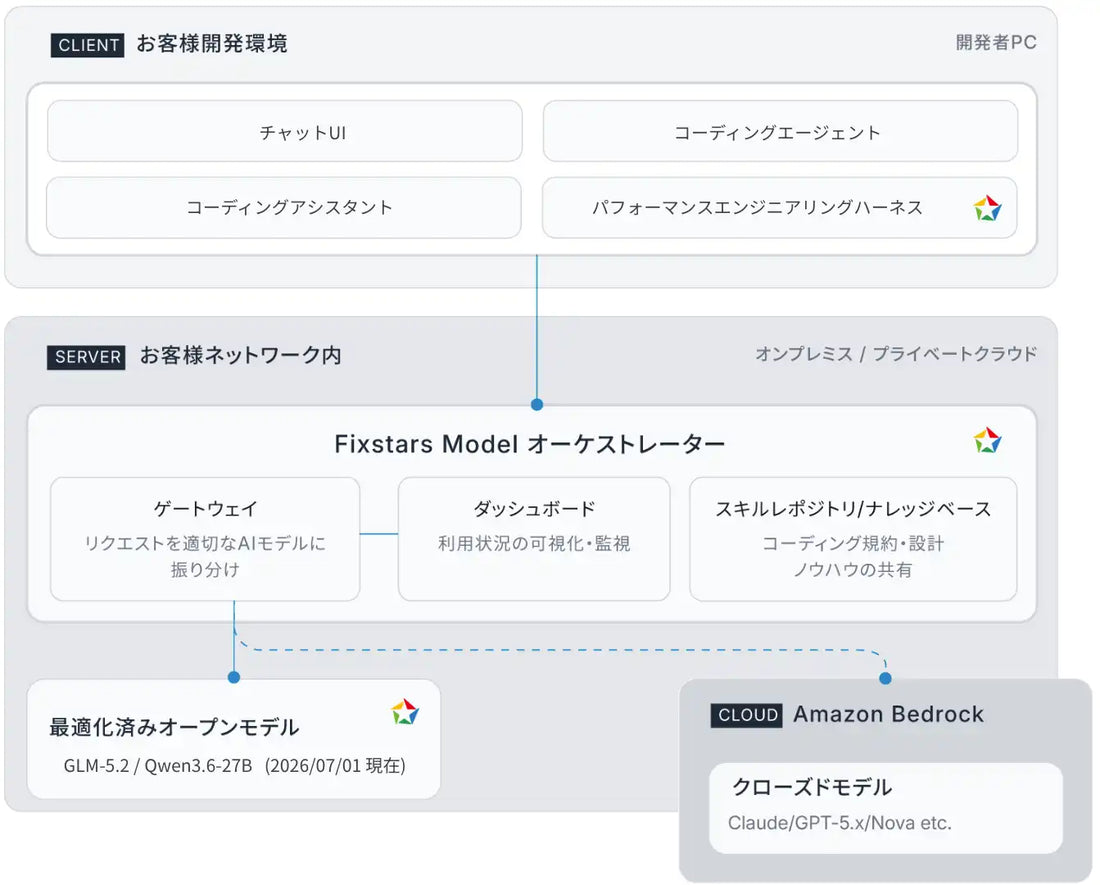This screenshot has height=885, width=1100.
Task: Select the コーディングエージェント box
Action: [x=780, y=131]
